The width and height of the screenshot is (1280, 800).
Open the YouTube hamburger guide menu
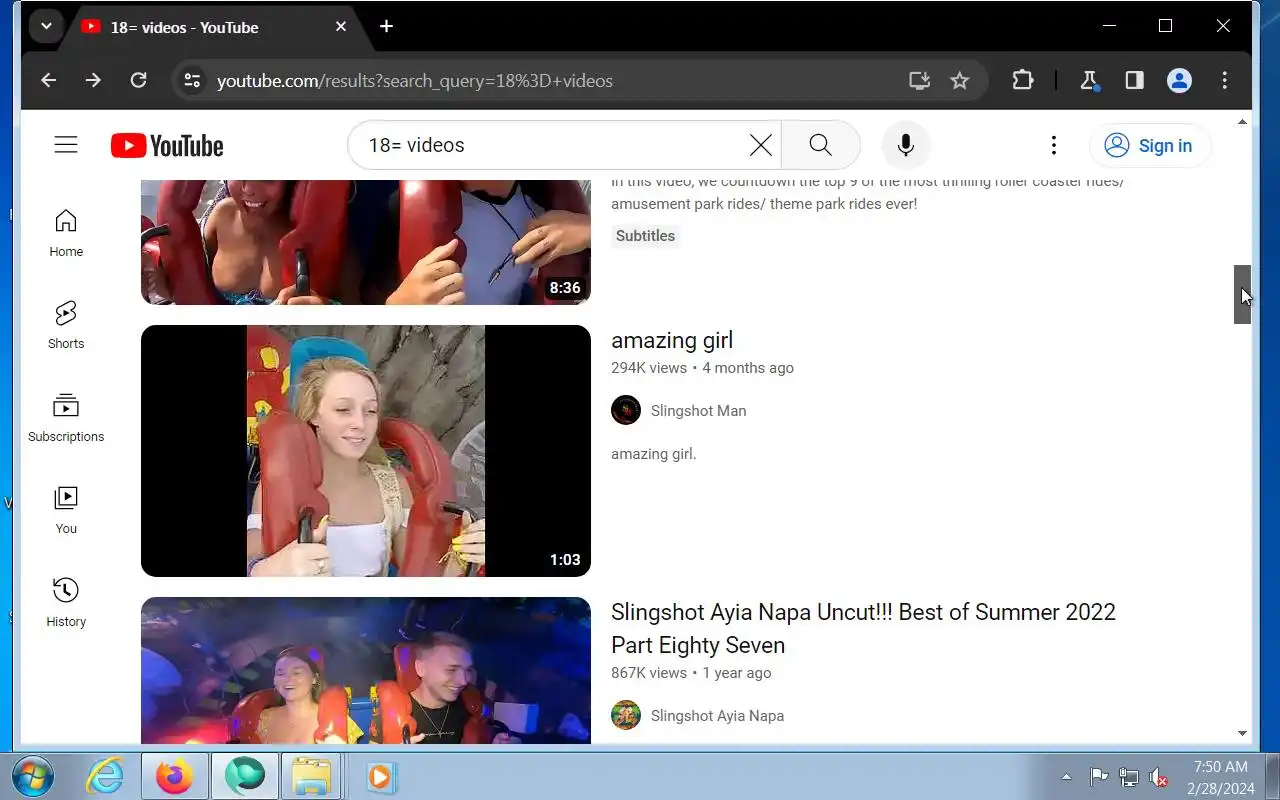tap(66, 145)
